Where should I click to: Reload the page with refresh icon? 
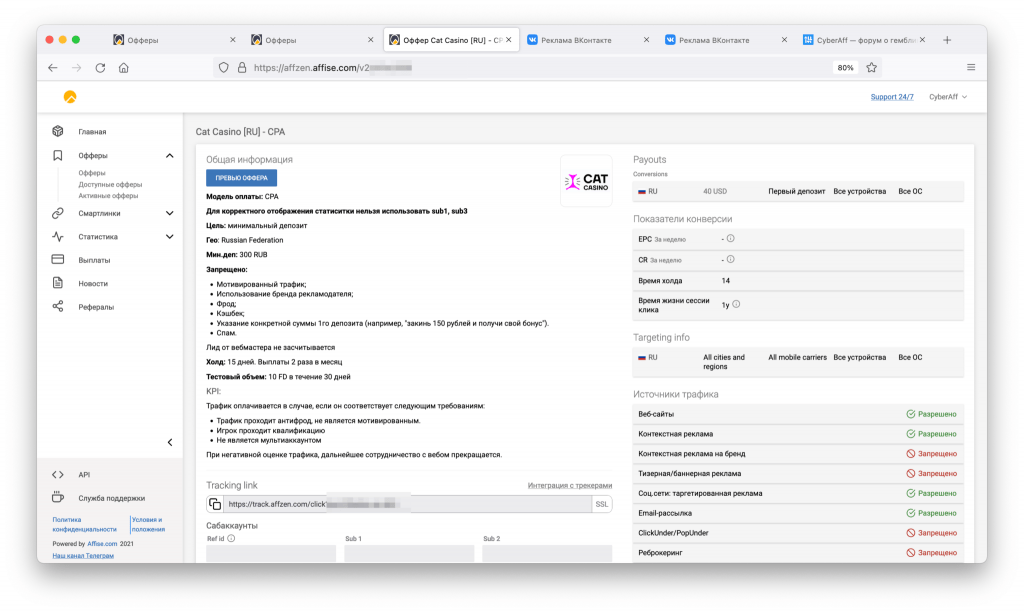pos(100,67)
